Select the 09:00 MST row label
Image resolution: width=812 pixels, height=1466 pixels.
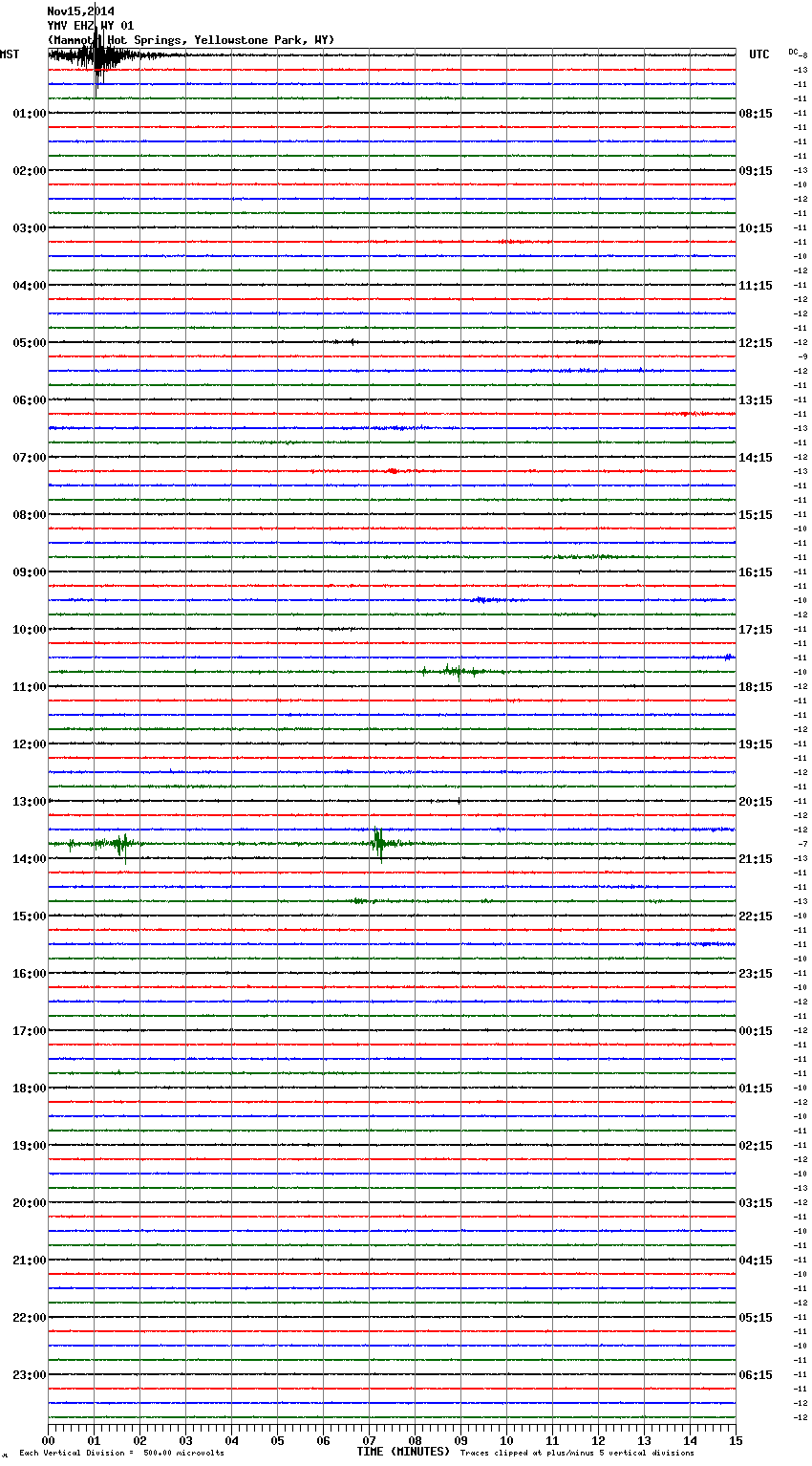coord(30,572)
